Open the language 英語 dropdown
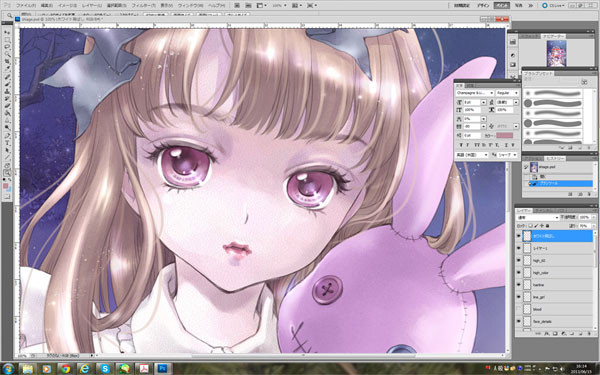600x375 pixels. [472, 155]
